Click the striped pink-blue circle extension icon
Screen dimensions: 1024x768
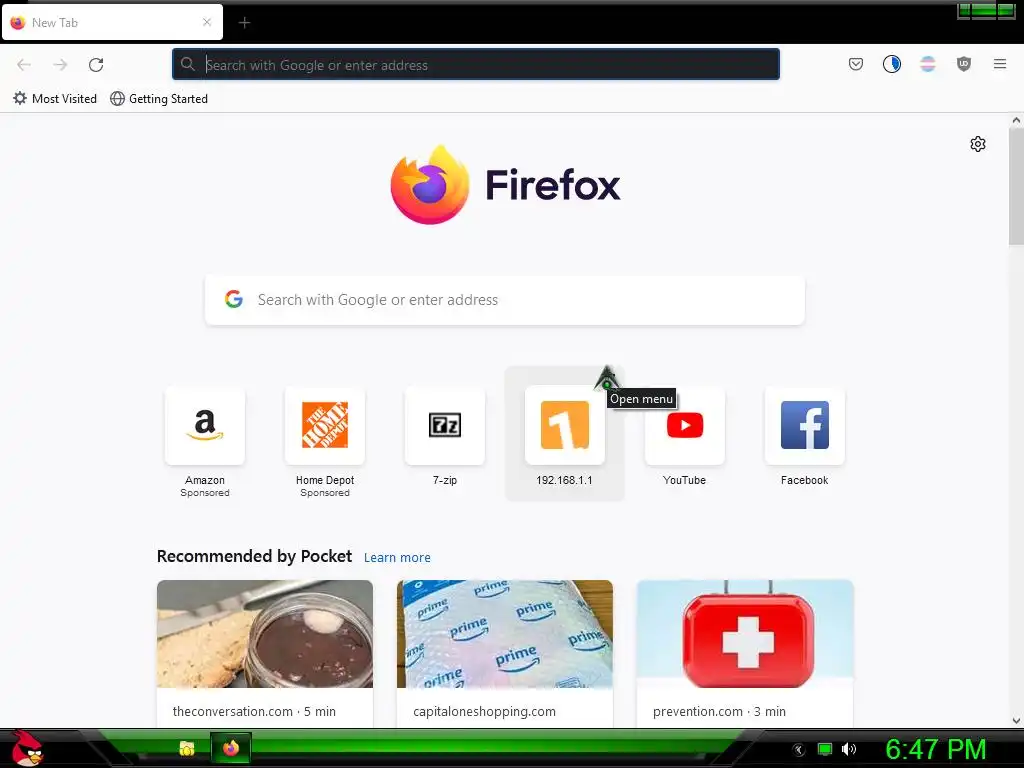click(x=927, y=64)
